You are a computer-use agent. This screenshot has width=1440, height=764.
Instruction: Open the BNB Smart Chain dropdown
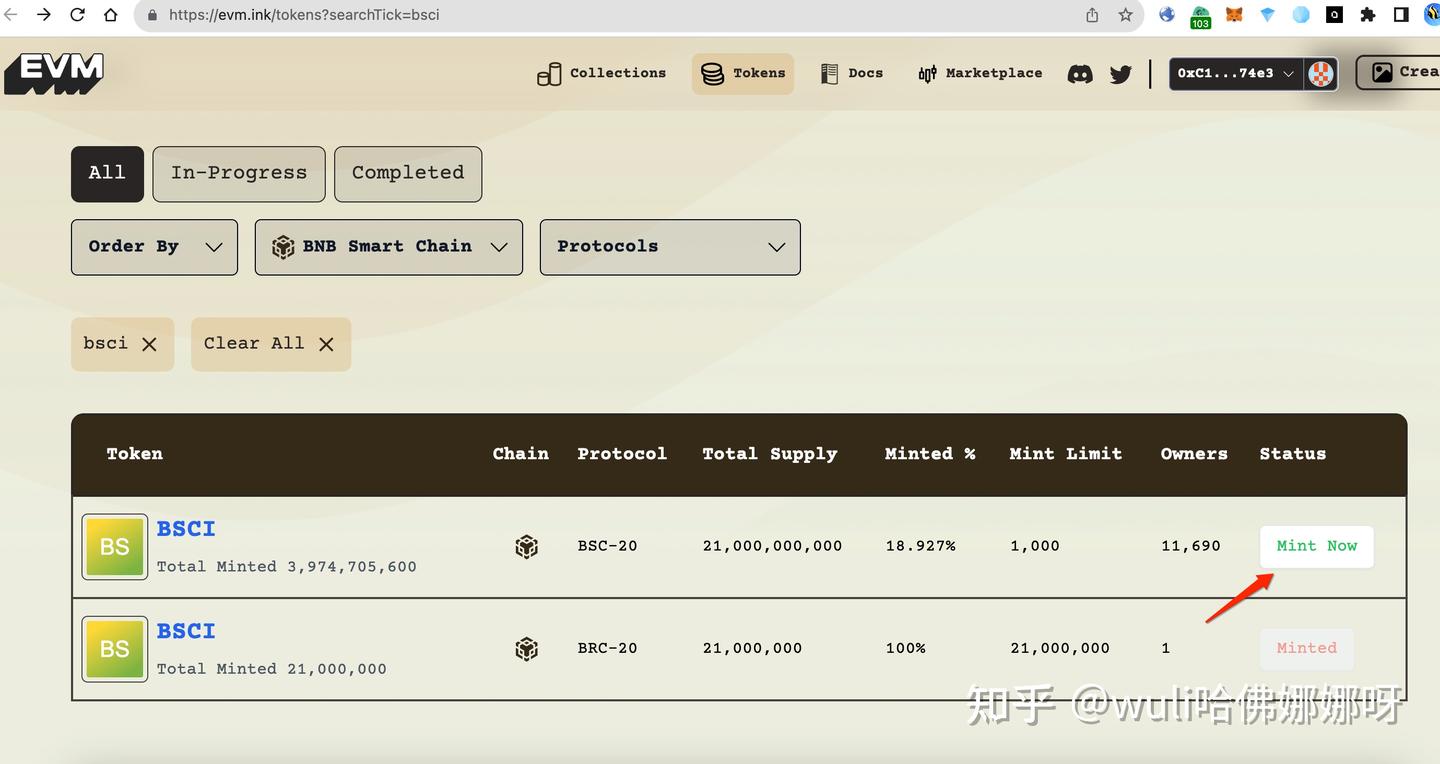(x=389, y=247)
